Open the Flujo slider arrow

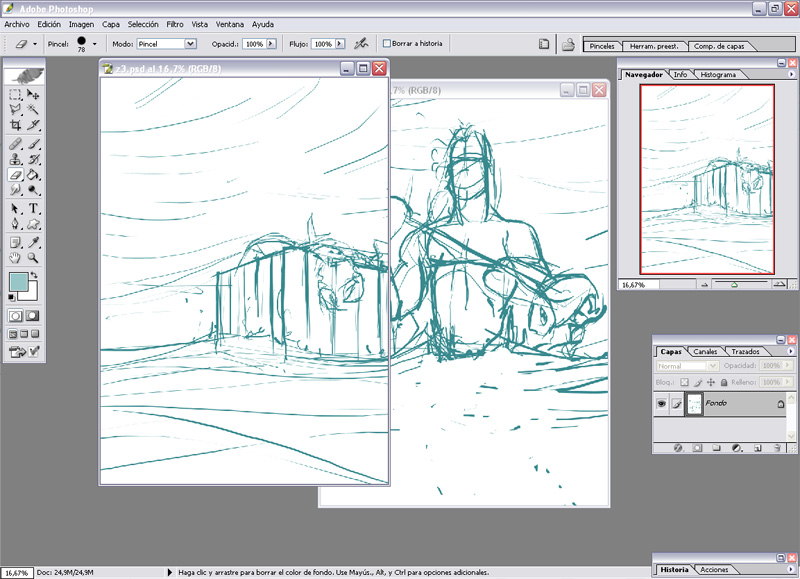tap(340, 44)
